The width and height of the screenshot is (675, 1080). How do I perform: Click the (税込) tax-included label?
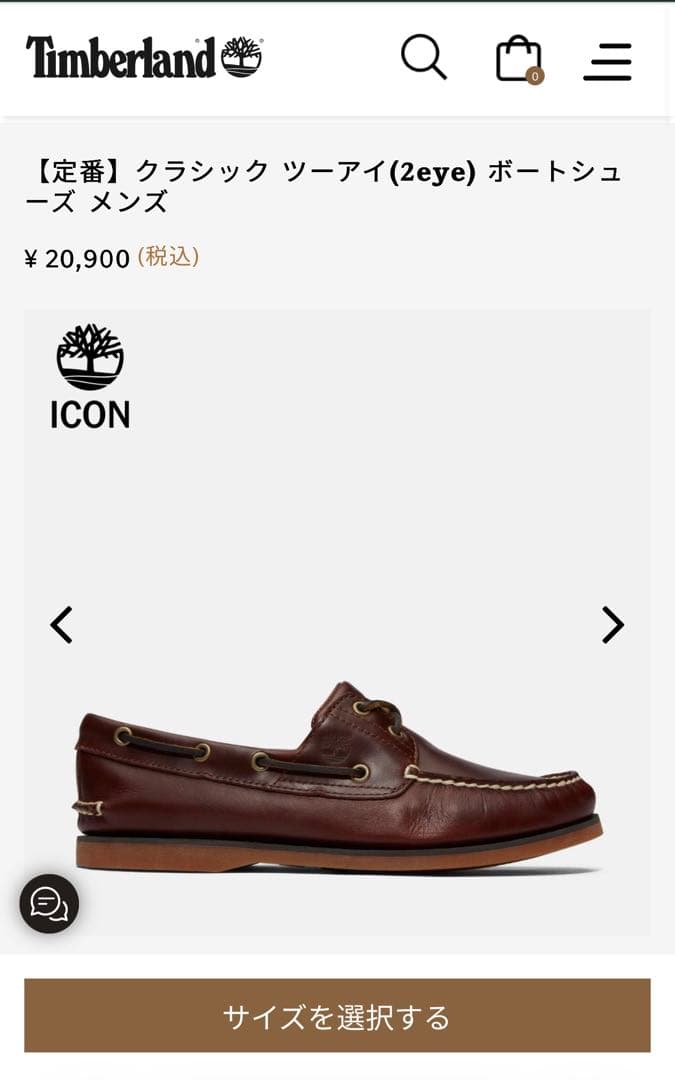168,257
